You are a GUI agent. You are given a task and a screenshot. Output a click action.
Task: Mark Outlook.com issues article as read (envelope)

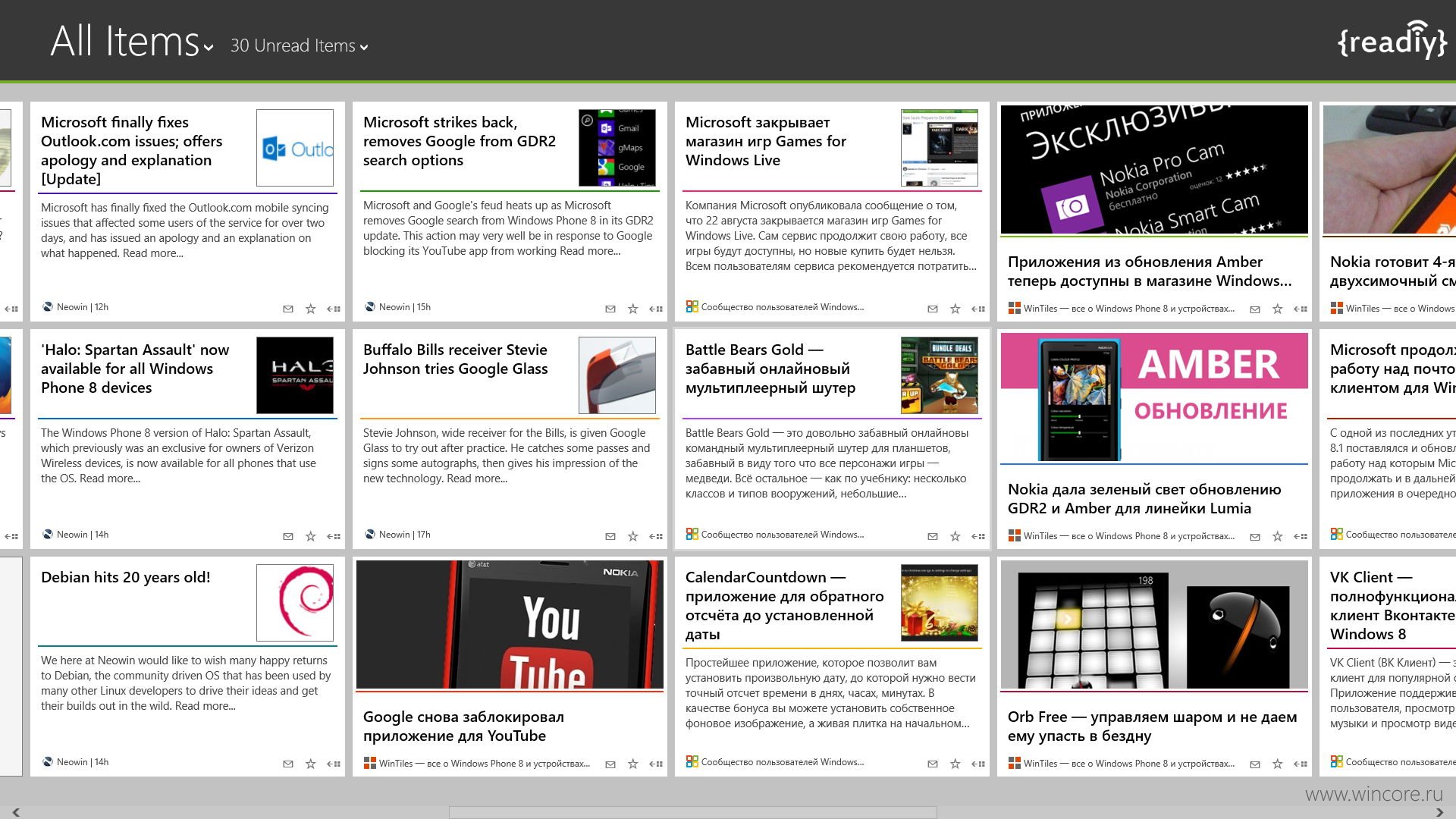pos(288,309)
